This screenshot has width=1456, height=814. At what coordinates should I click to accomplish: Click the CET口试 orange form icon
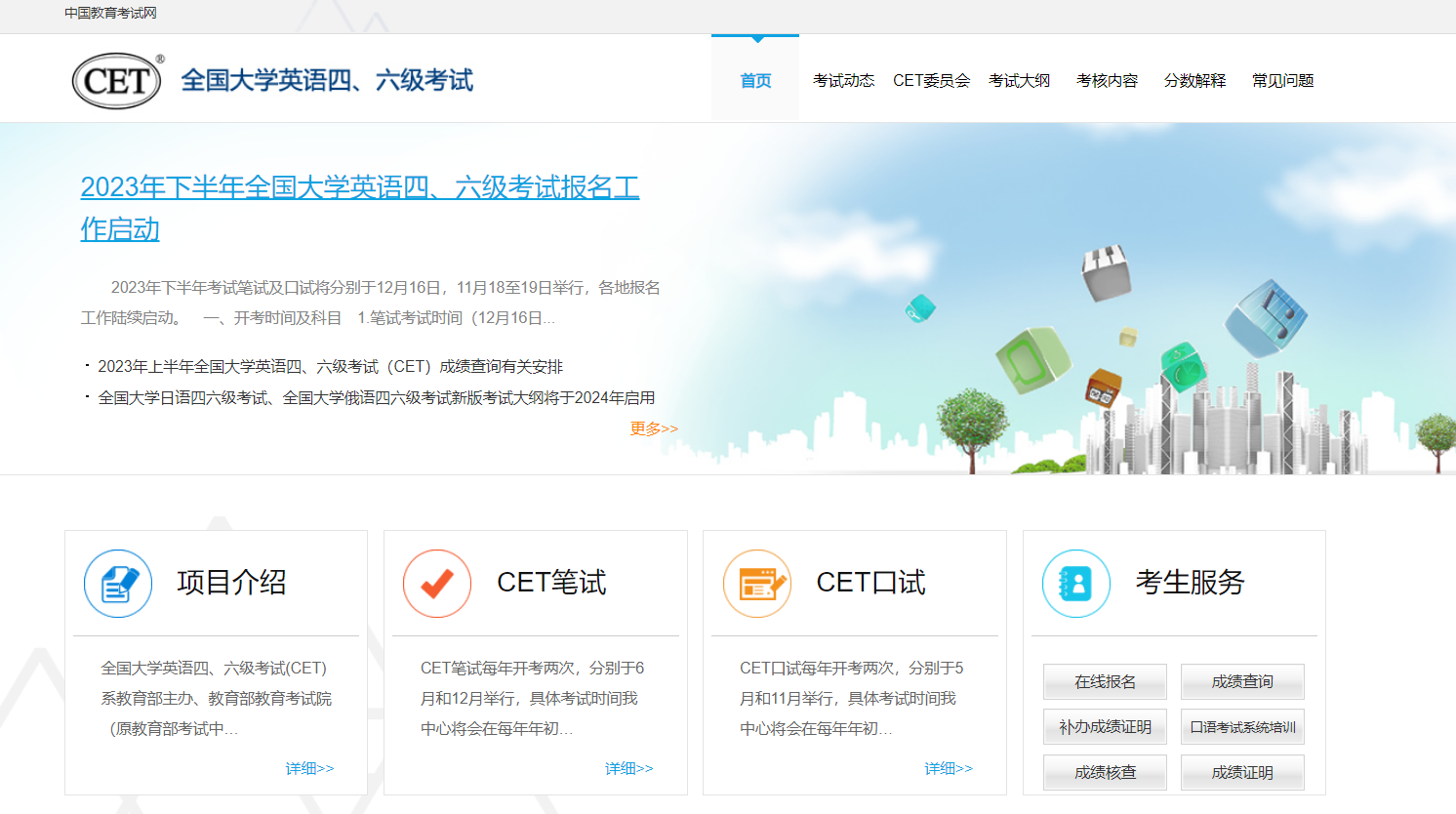[757, 584]
